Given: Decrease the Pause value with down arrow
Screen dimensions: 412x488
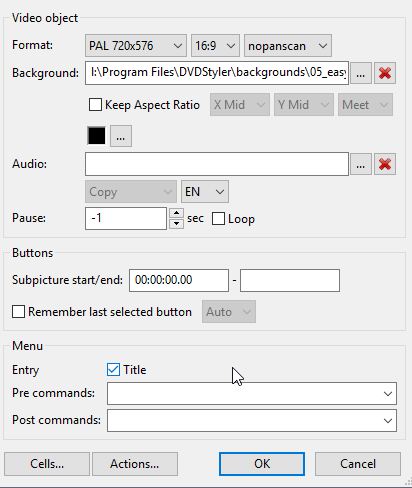Looking at the screenshot, I should coord(176,224).
